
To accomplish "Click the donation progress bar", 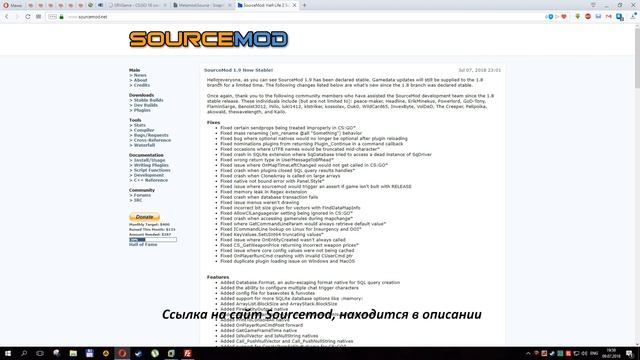I will [x=153, y=240].
